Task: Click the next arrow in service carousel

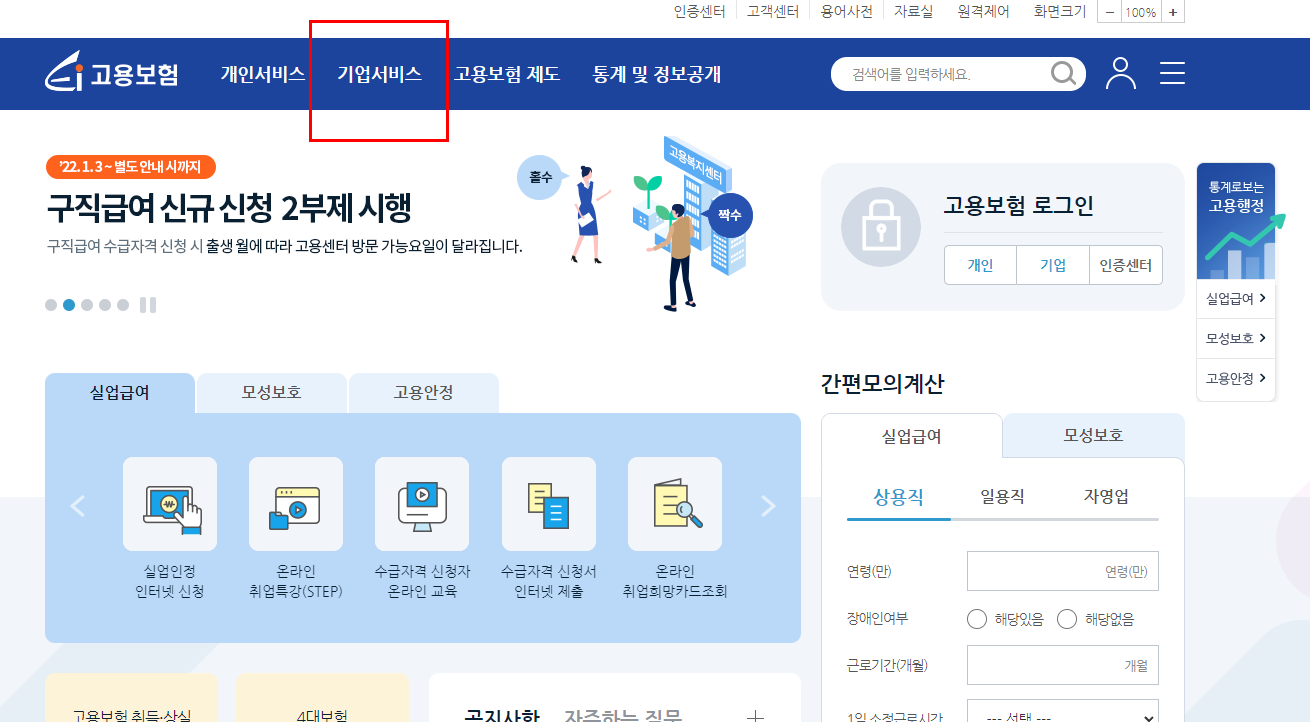Action: 768,506
